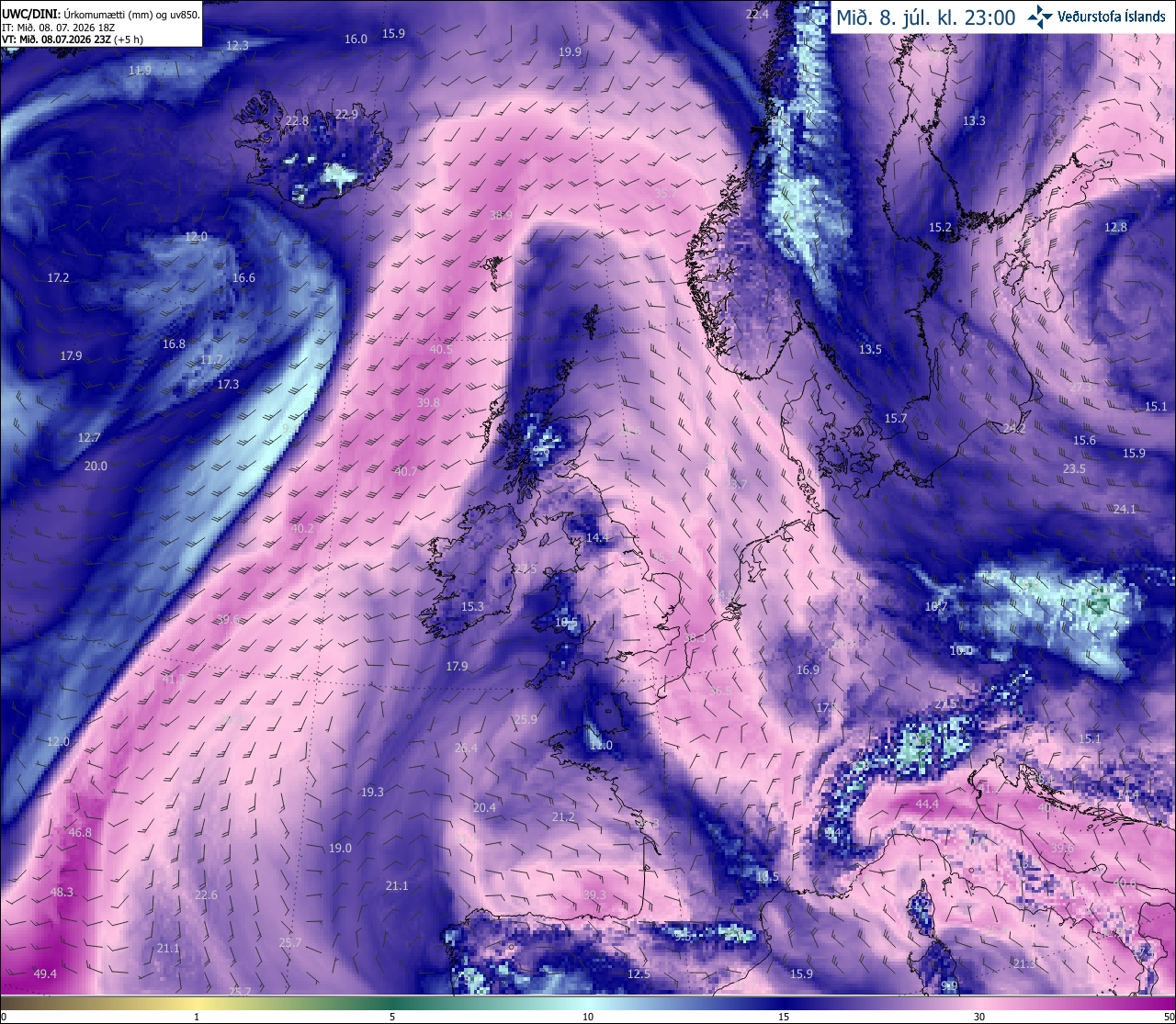Click the 10 mark on the color scale

point(588,1017)
